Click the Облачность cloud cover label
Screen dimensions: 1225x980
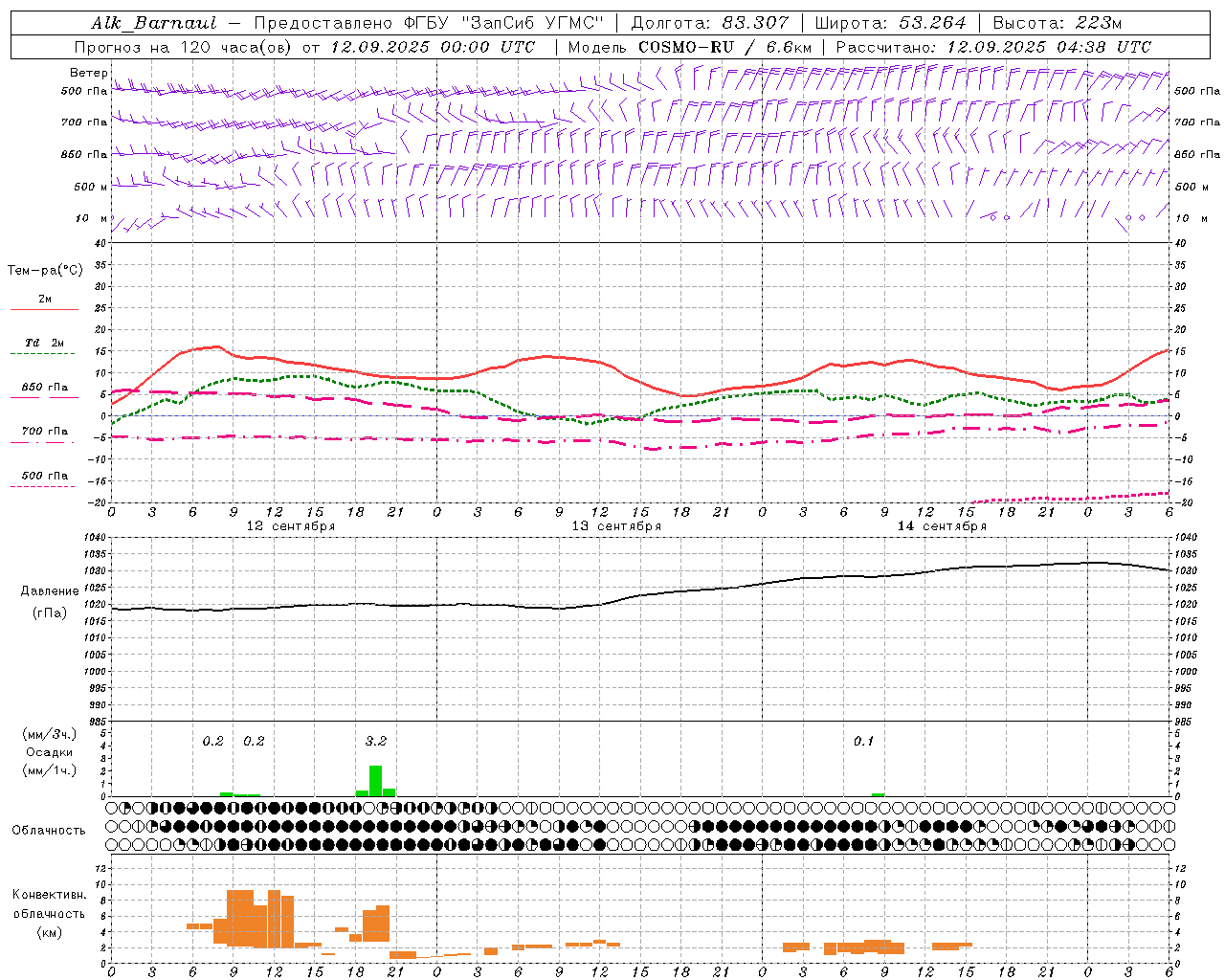pos(49,831)
